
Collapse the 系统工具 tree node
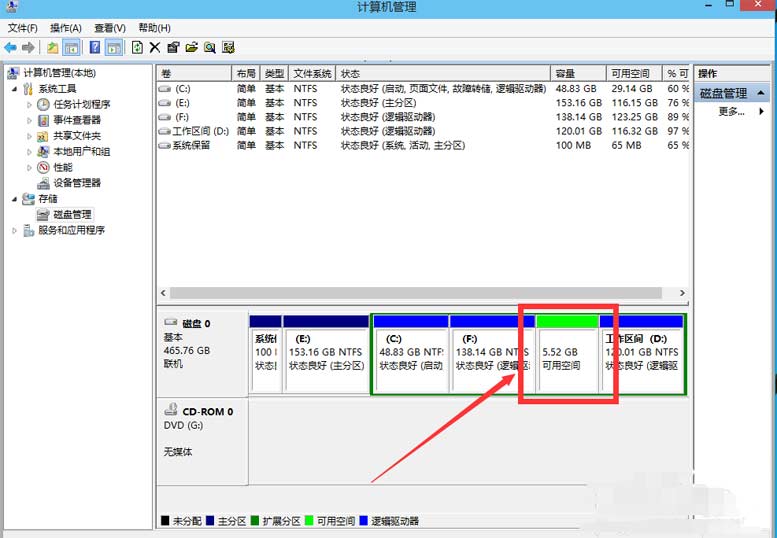point(15,89)
